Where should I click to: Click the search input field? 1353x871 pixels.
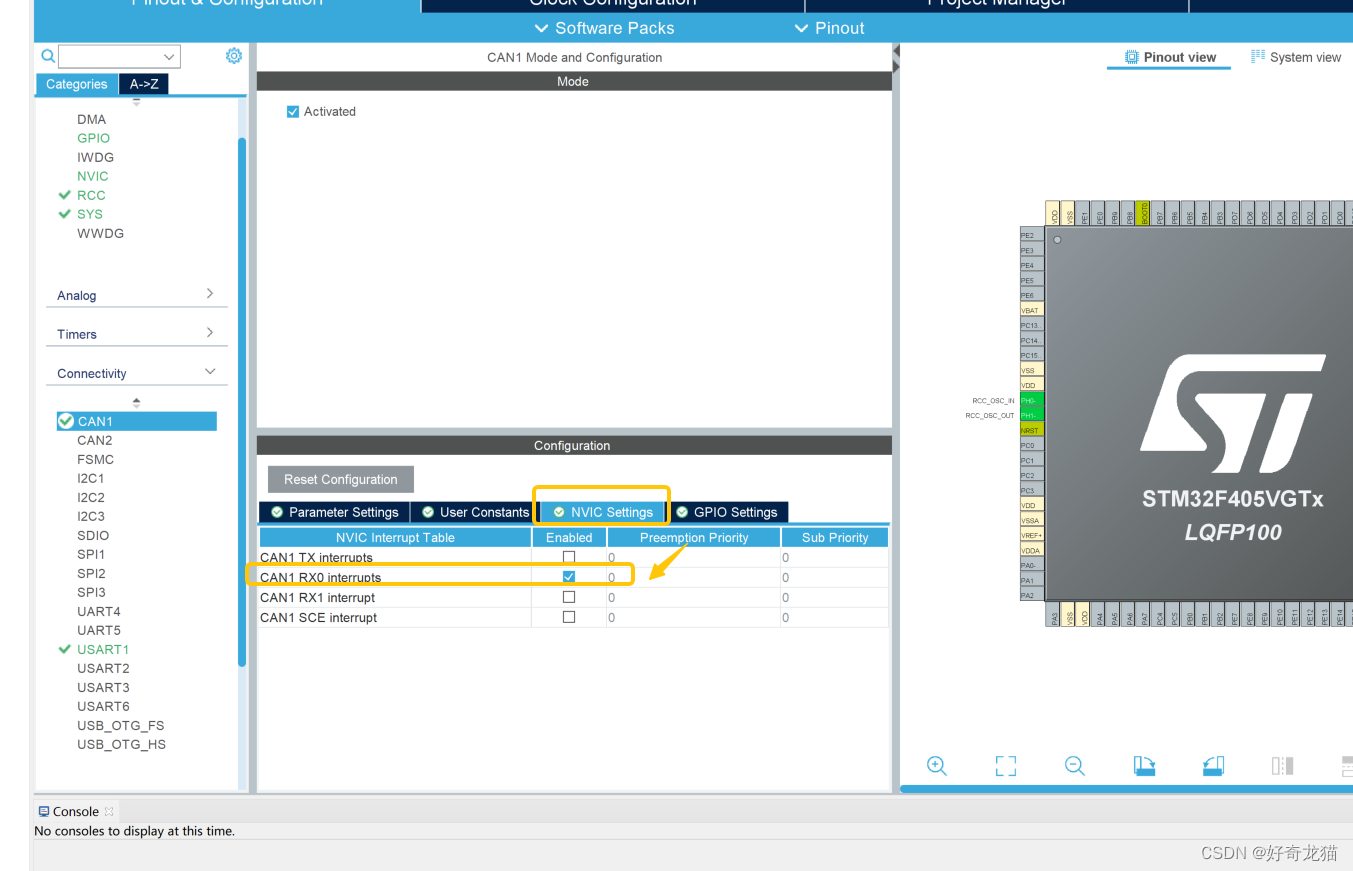pyautogui.click(x=109, y=57)
